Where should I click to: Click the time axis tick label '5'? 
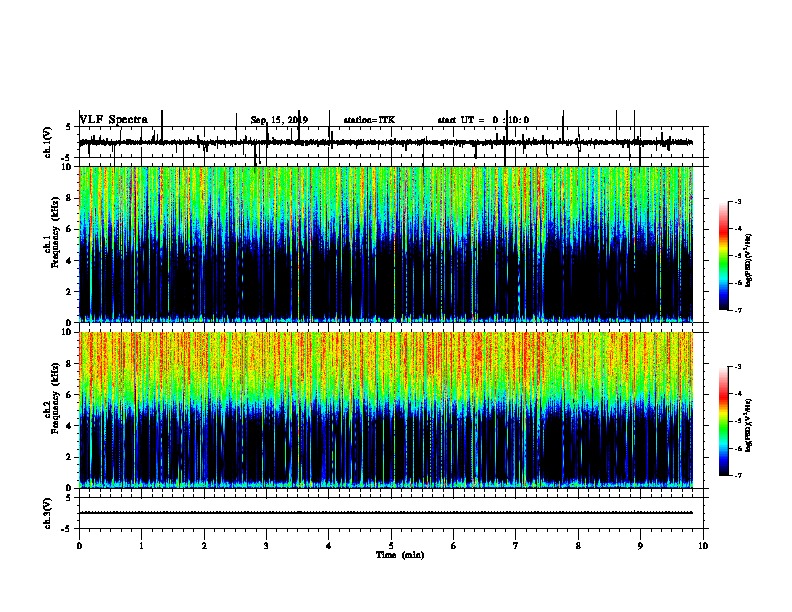tap(391, 546)
